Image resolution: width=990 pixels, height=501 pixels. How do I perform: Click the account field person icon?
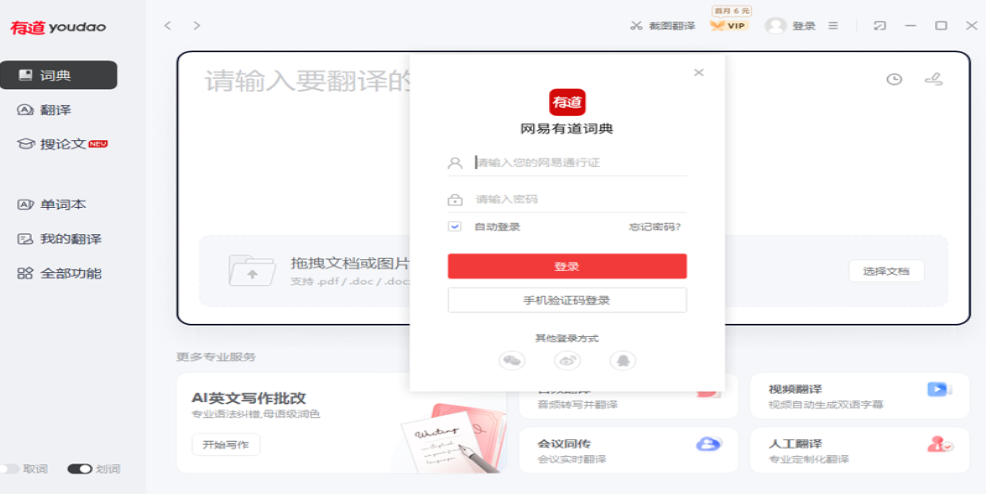coord(455,163)
